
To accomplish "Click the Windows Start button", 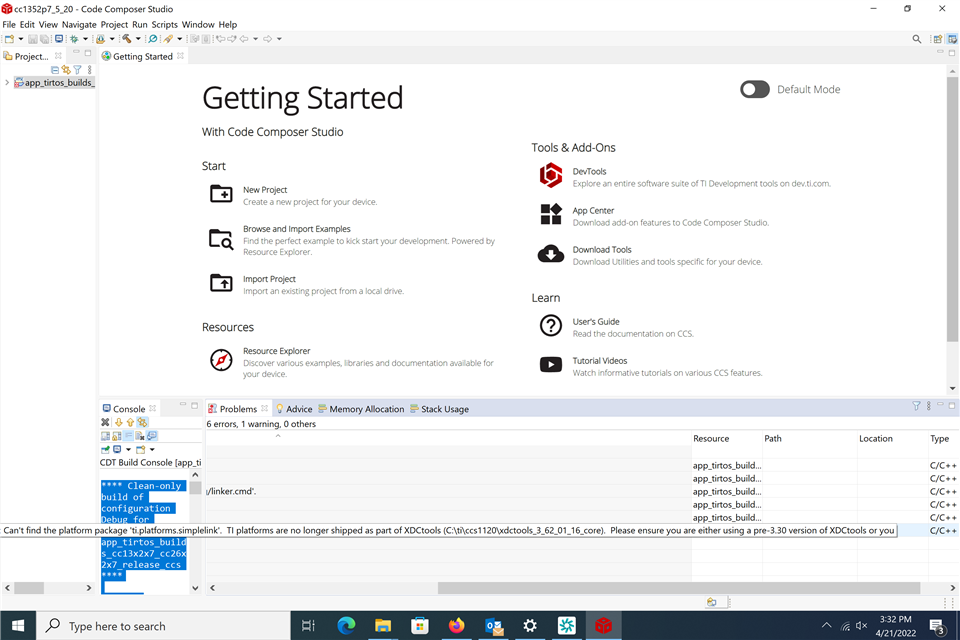I will tap(18, 626).
